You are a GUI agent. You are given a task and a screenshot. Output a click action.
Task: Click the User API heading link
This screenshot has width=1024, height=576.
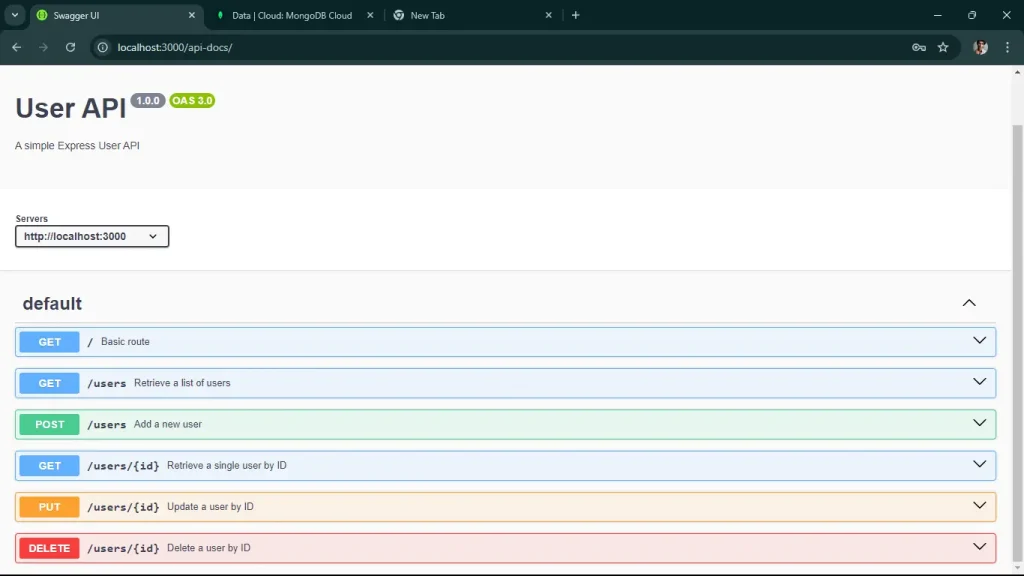pyautogui.click(x=68, y=108)
